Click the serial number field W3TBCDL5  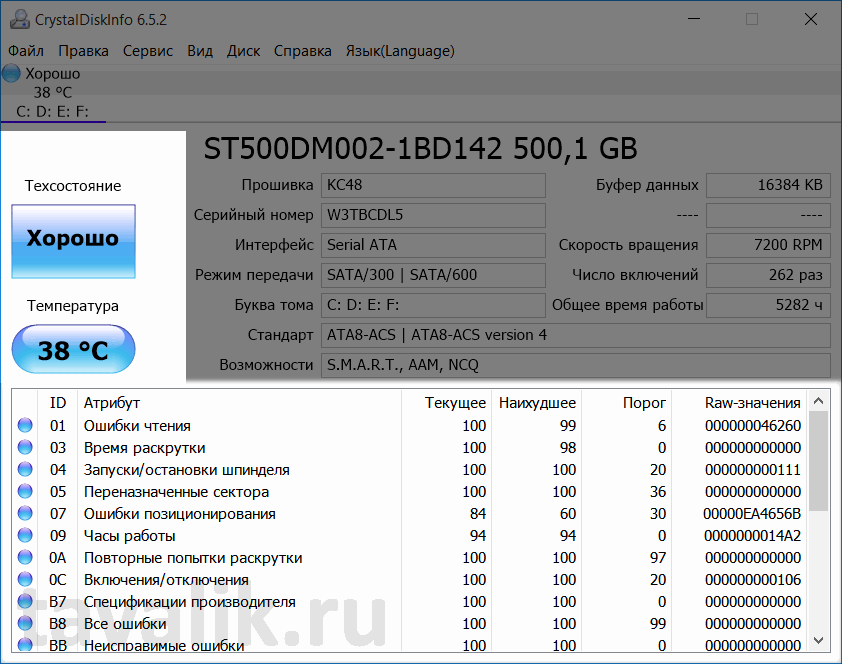433,215
